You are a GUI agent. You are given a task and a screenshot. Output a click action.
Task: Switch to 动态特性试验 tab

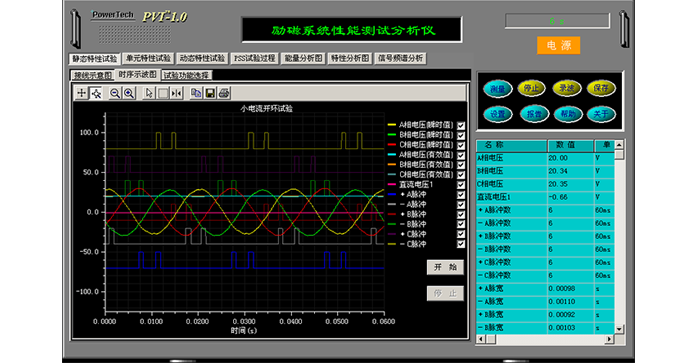click(202, 58)
